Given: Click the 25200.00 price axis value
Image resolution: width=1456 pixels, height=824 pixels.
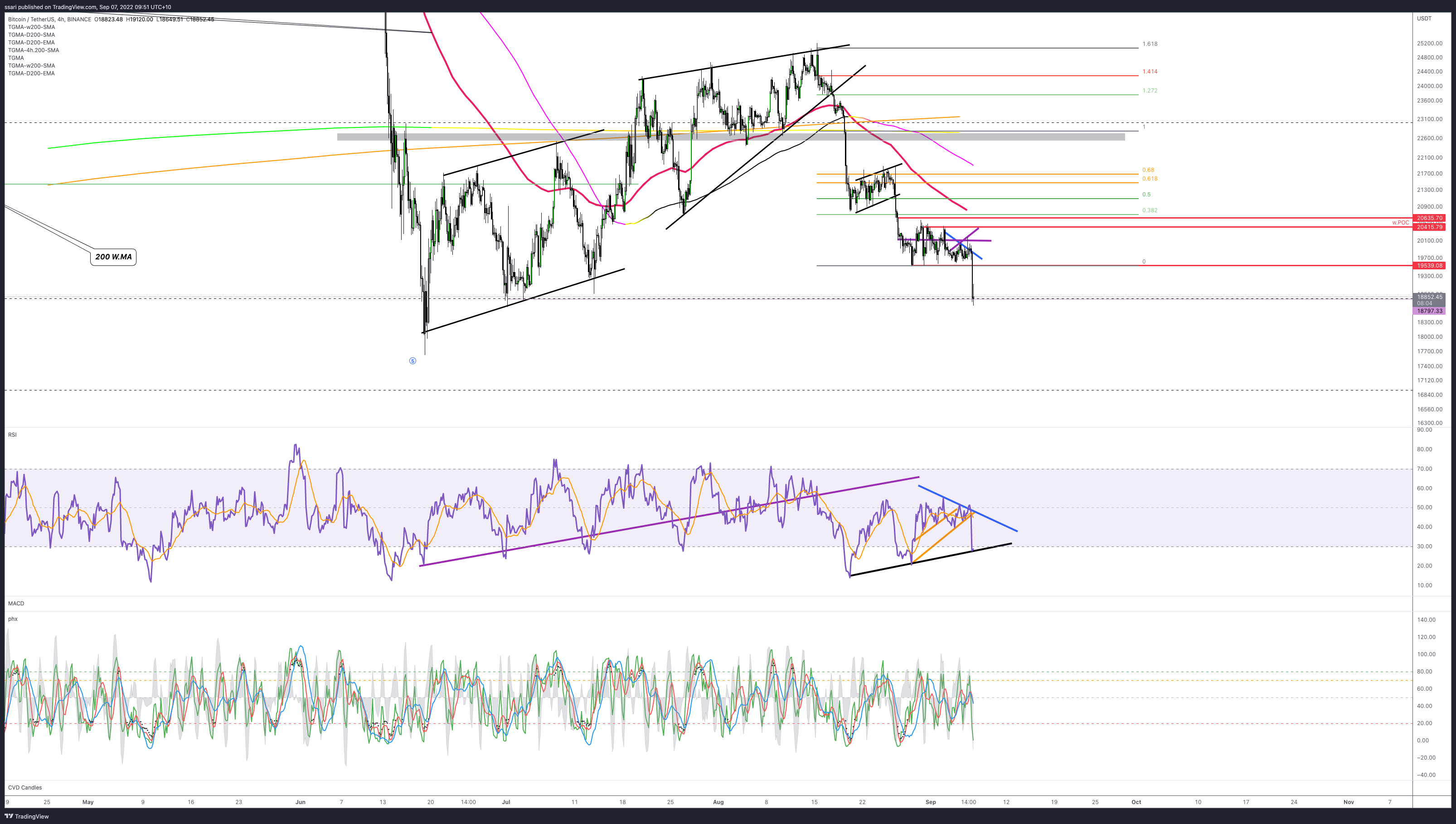Looking at the screenshot, I should click(1429, 44).
